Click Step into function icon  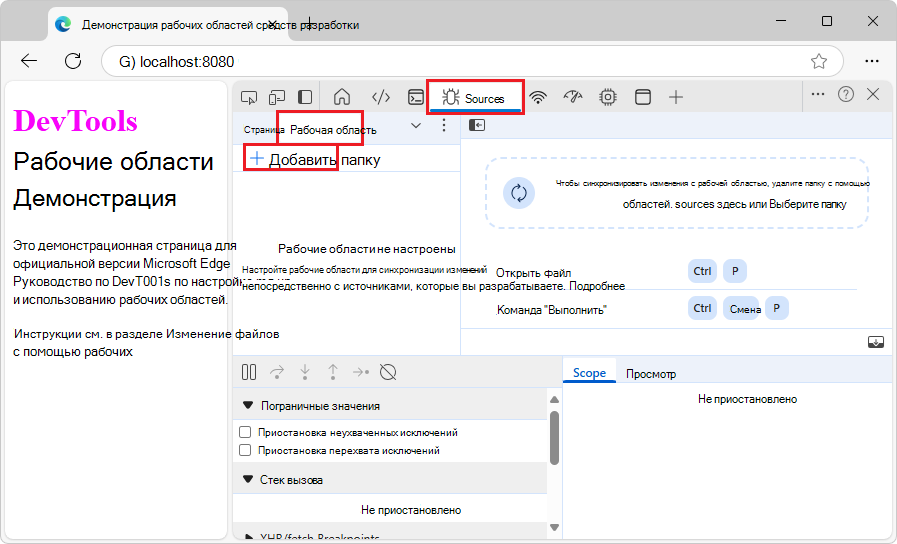(x=305, y=372)
